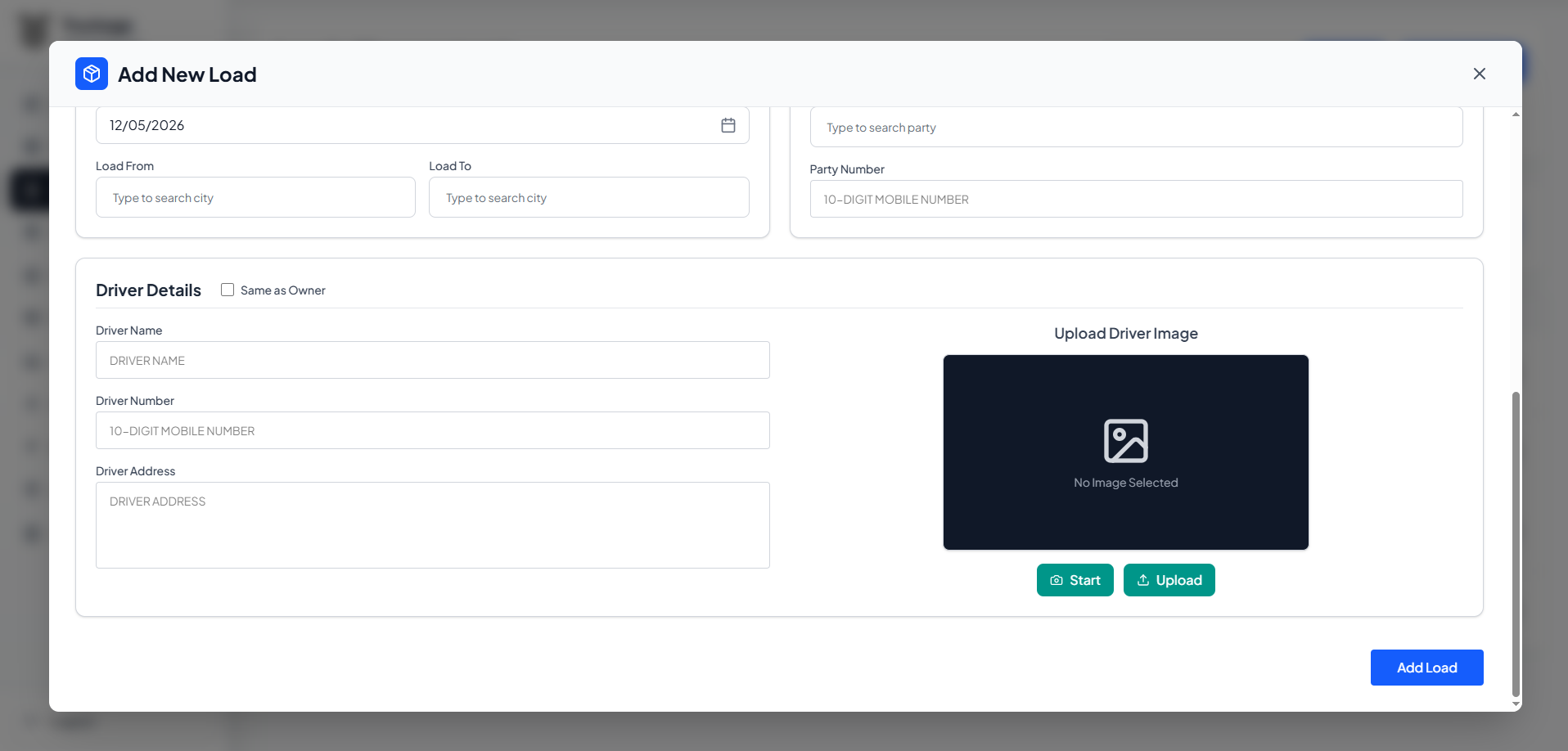Screen dimensions: 1568x751
Task: Click the blue package icon in the header
Action: click(92, 74)
